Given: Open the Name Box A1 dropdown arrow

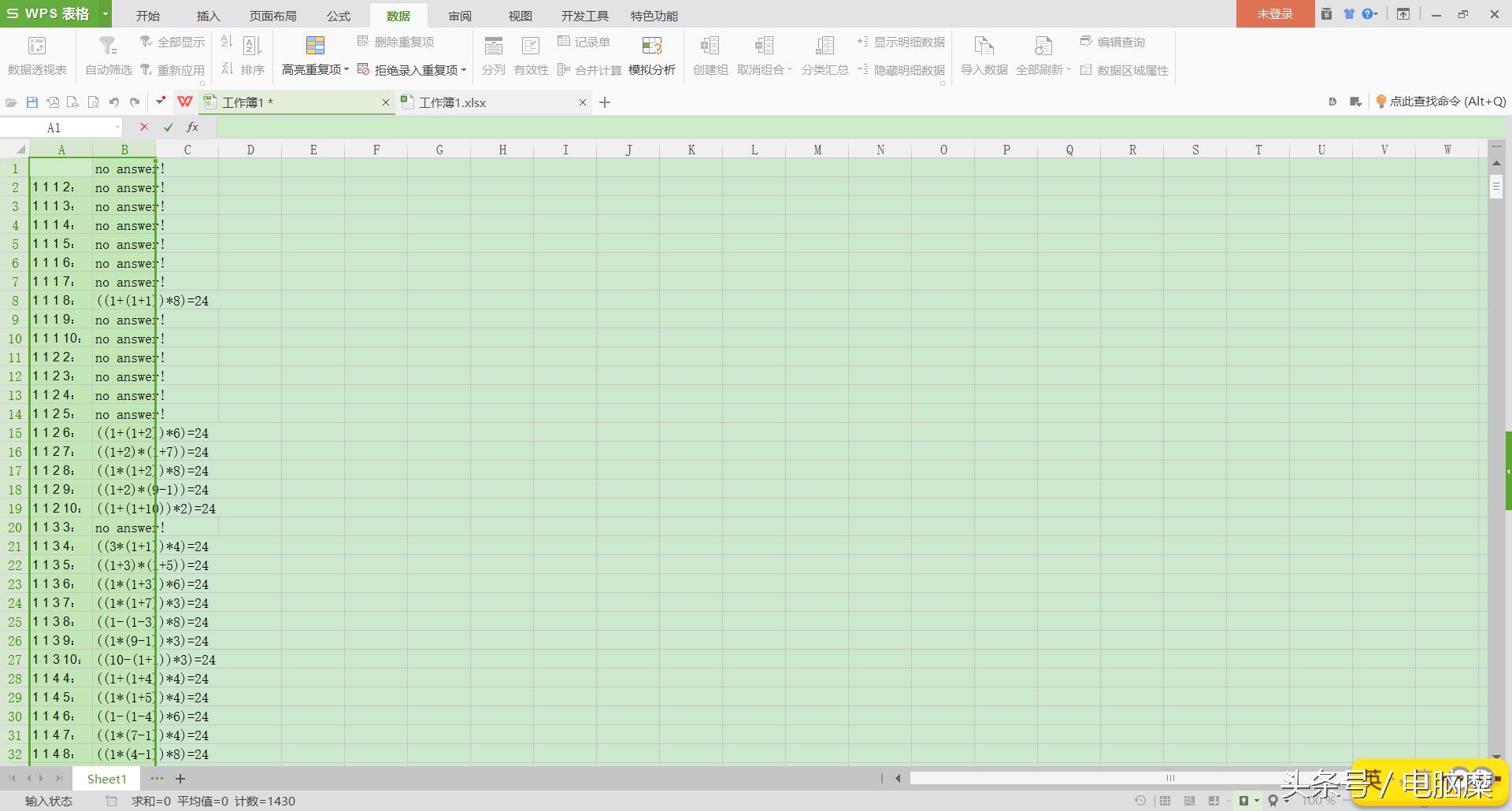Looking at the screenshot, I should [117, 128].
